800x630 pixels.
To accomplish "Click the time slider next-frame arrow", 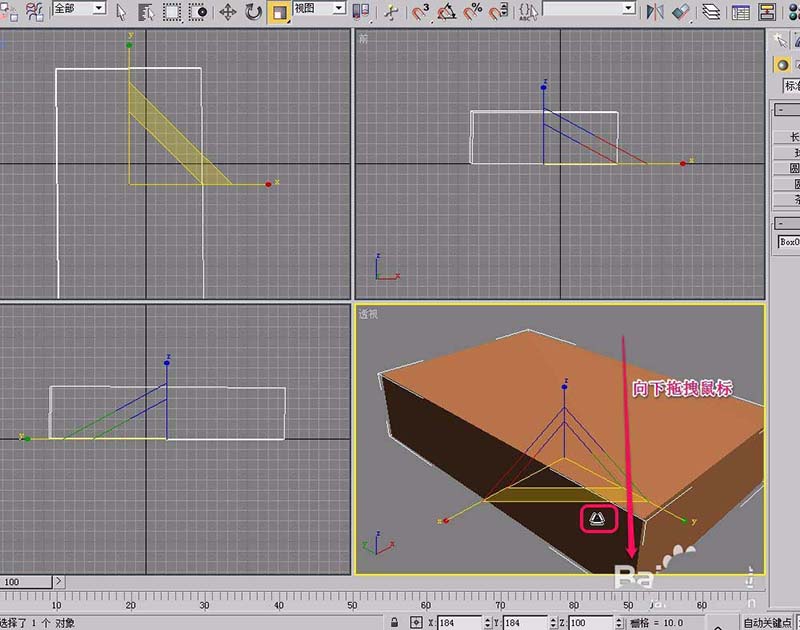I will pos(59,582).
